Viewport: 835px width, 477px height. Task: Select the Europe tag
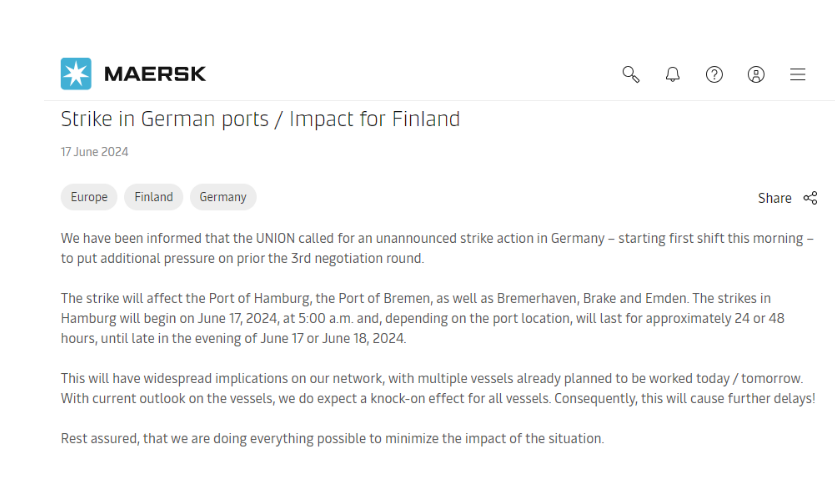(x=89, y=197)
